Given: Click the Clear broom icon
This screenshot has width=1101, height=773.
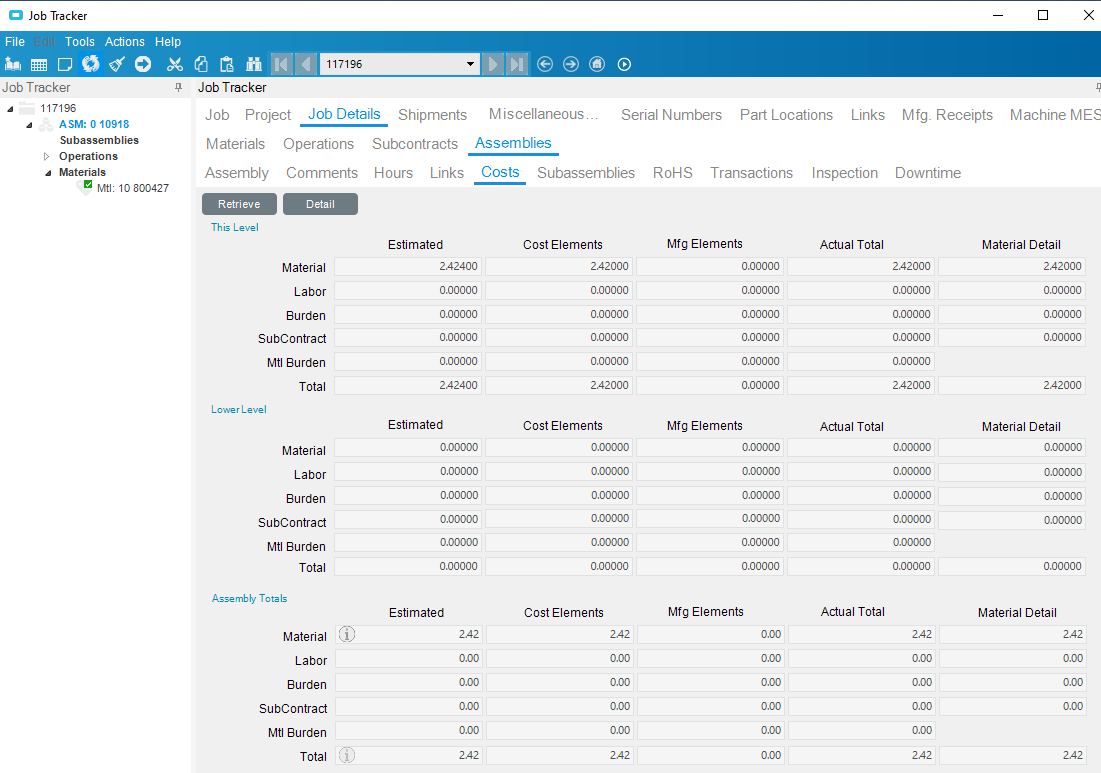Looking at the screenshot, I should click(117, 64).
